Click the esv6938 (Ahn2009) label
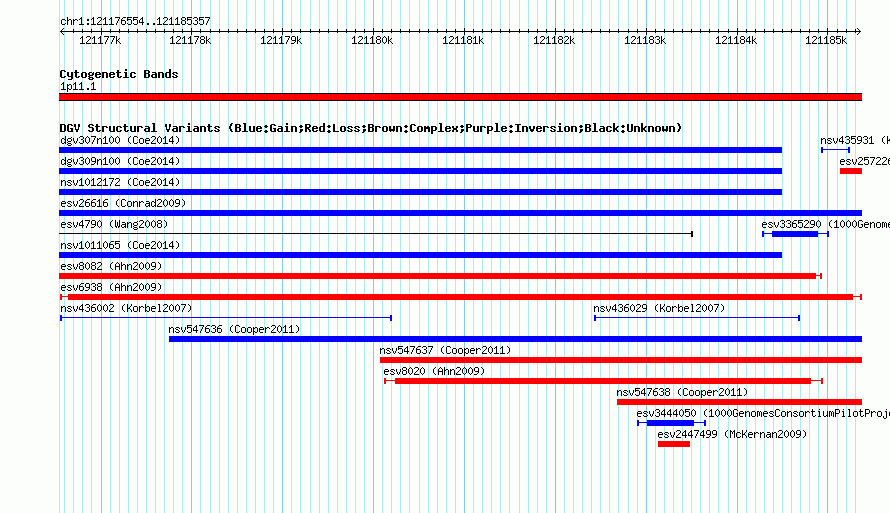 [x=111, y=287]
